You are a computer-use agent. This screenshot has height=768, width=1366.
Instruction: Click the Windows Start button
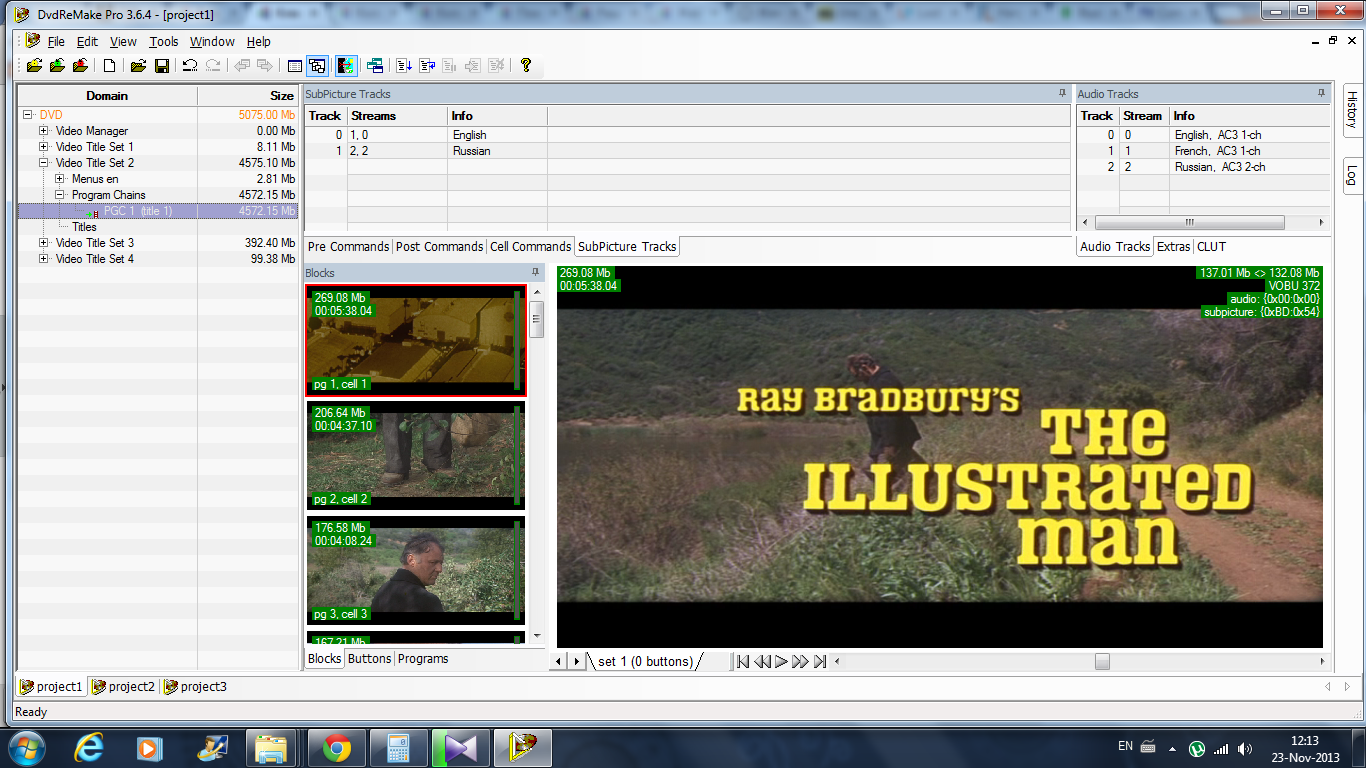(26, 748)
